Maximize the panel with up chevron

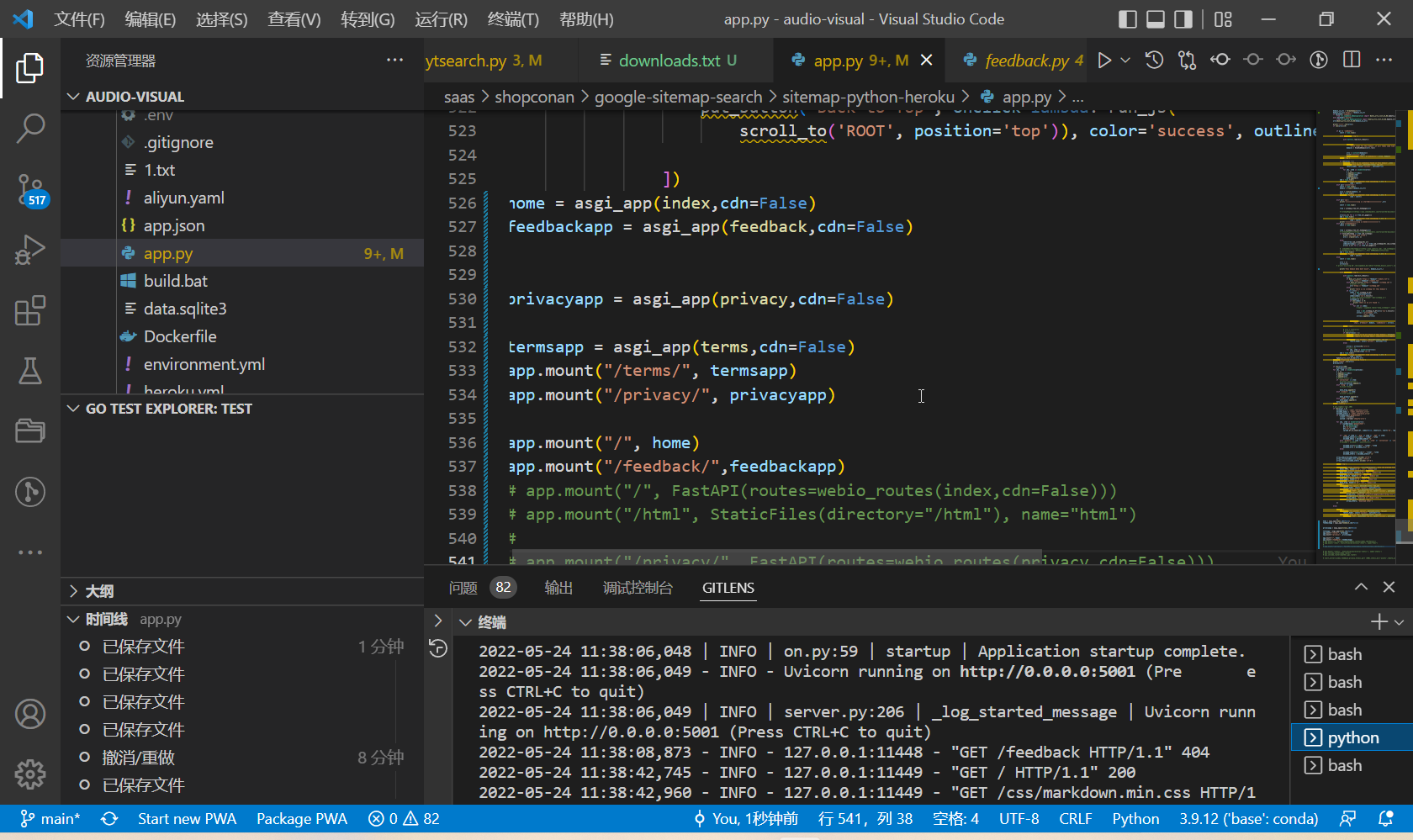(1361, 587)
